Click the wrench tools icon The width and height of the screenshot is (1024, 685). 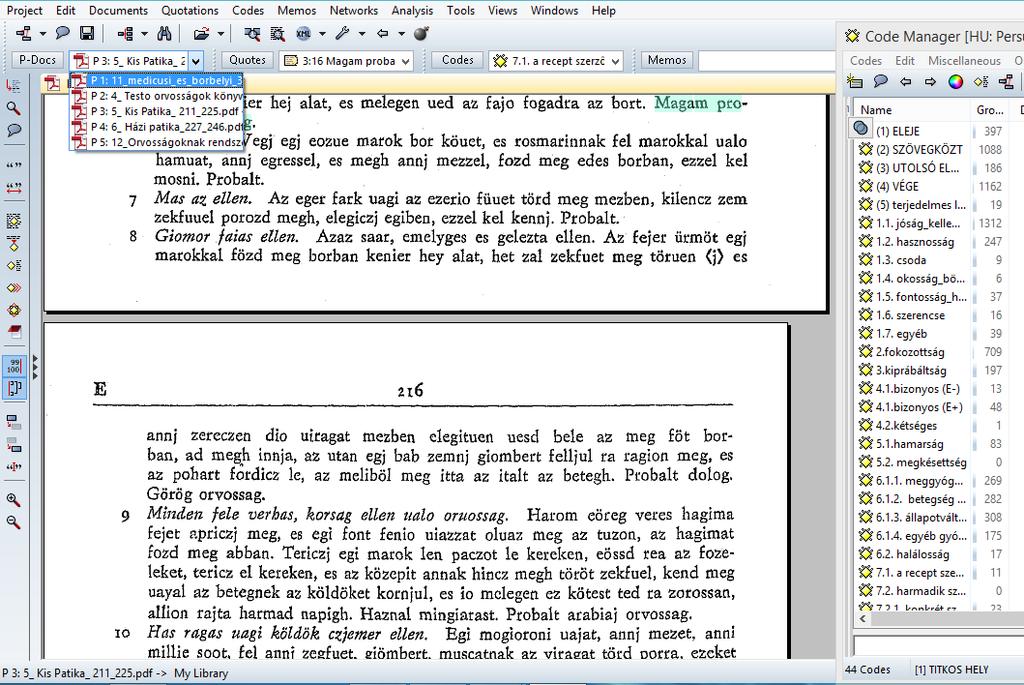point(343,33)
